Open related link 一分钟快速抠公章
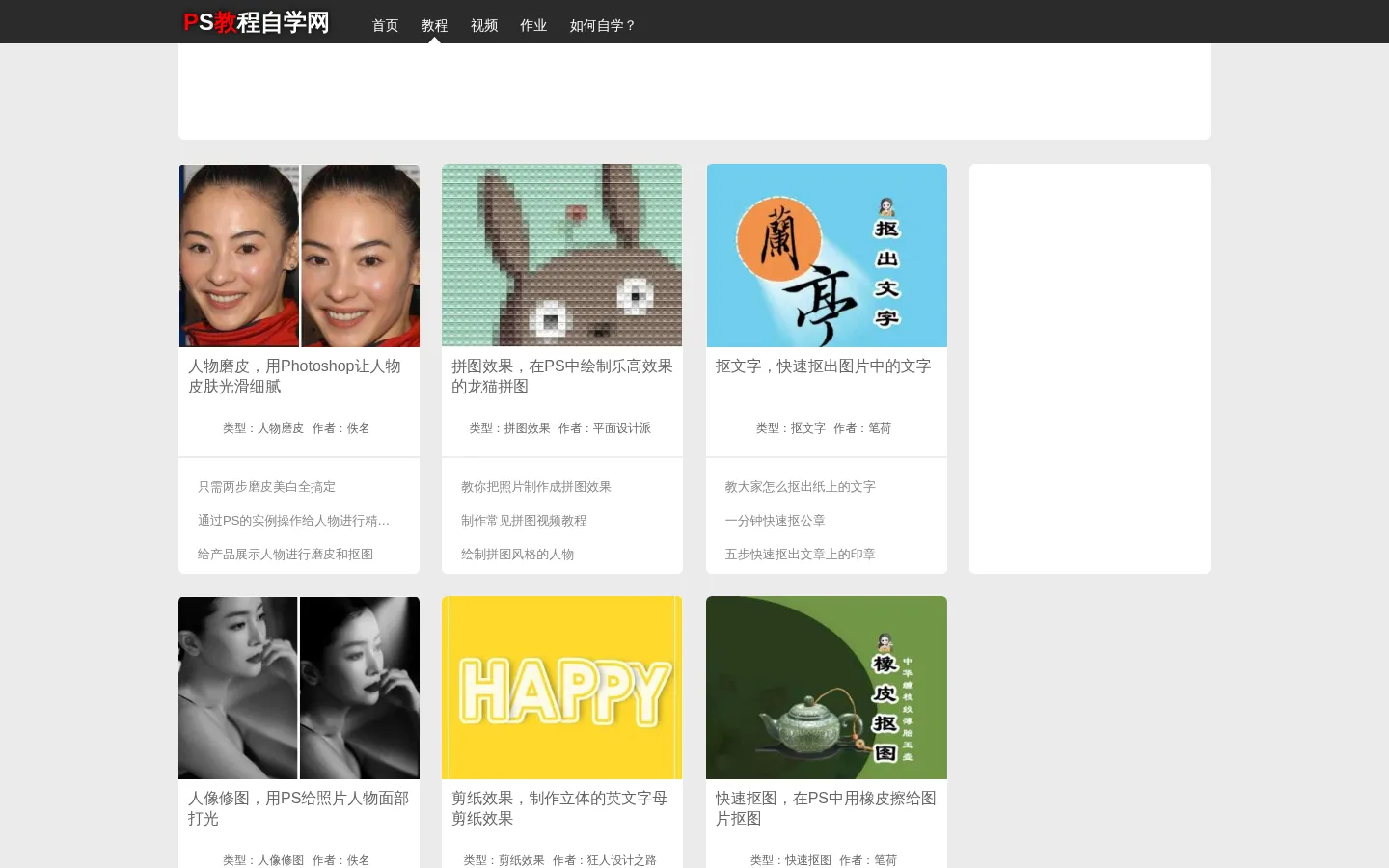 776,521
